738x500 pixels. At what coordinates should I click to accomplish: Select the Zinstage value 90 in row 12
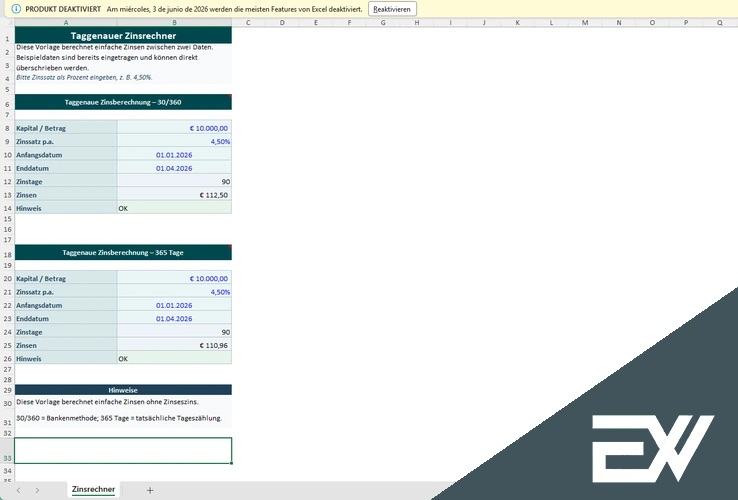click(x=174, y=181)
